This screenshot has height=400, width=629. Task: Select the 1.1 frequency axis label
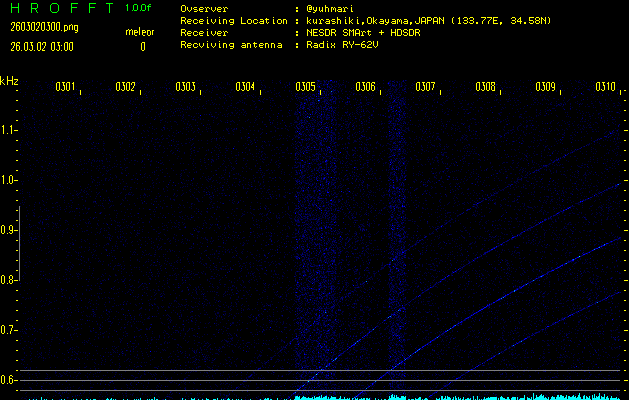tap(9, 130)
